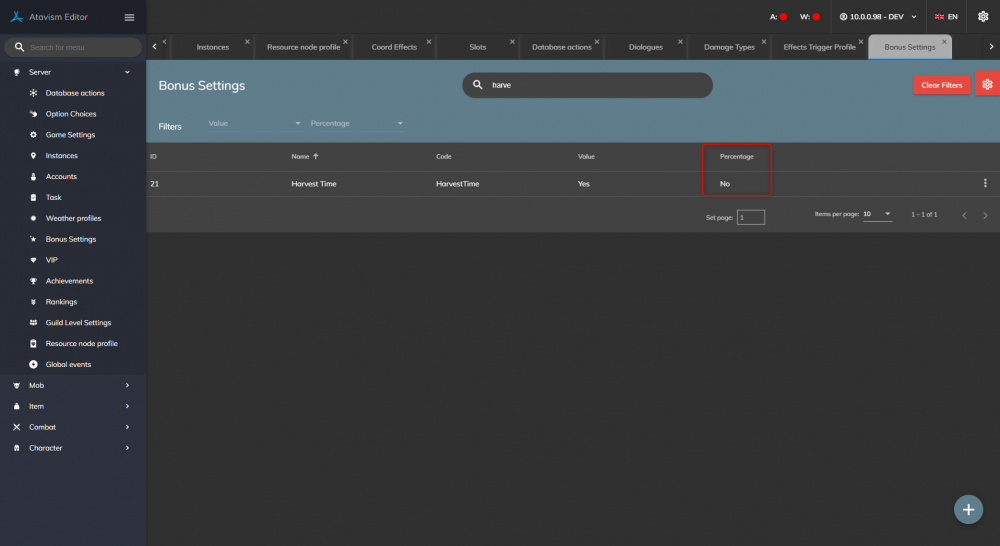The height and width of the screenshot is (546, 1000).
Task: Sort the table by Name column
Action: [300, 156]
